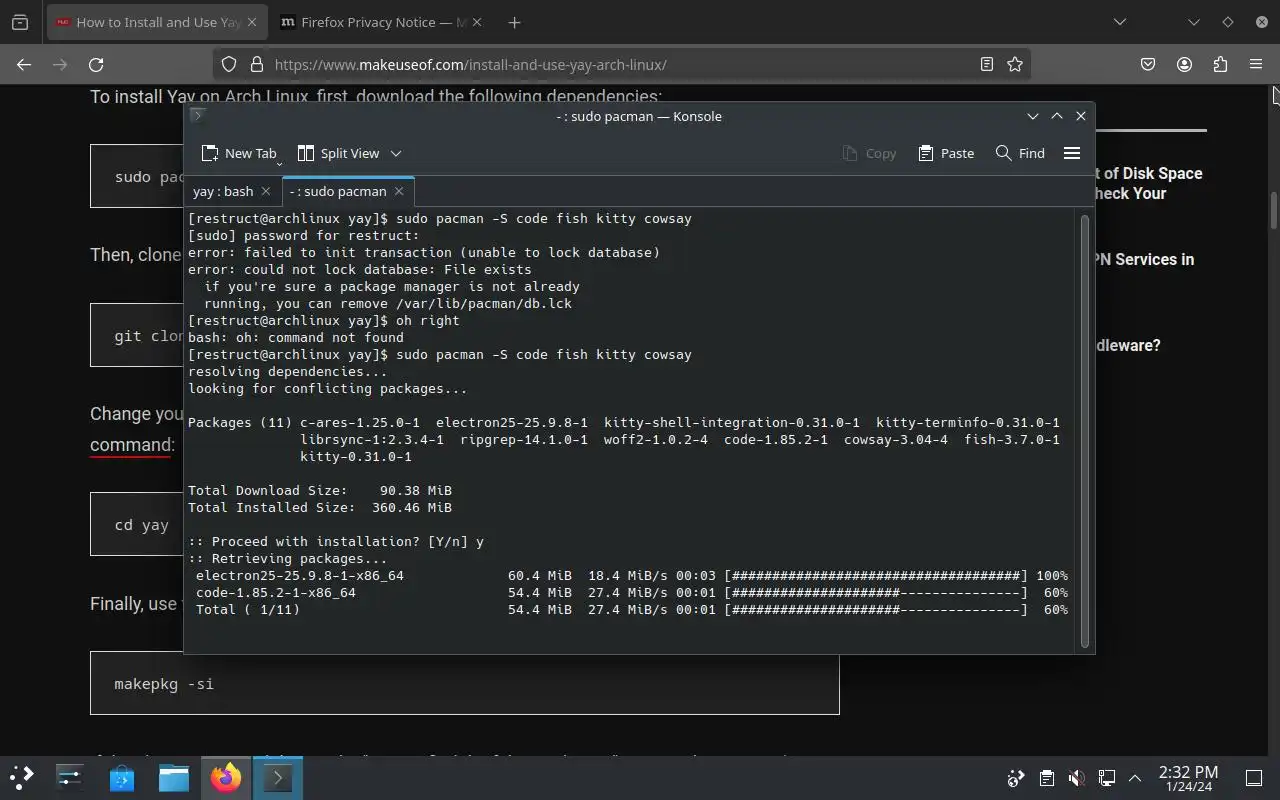Click the first system tray status icon

pos(1016,778)
